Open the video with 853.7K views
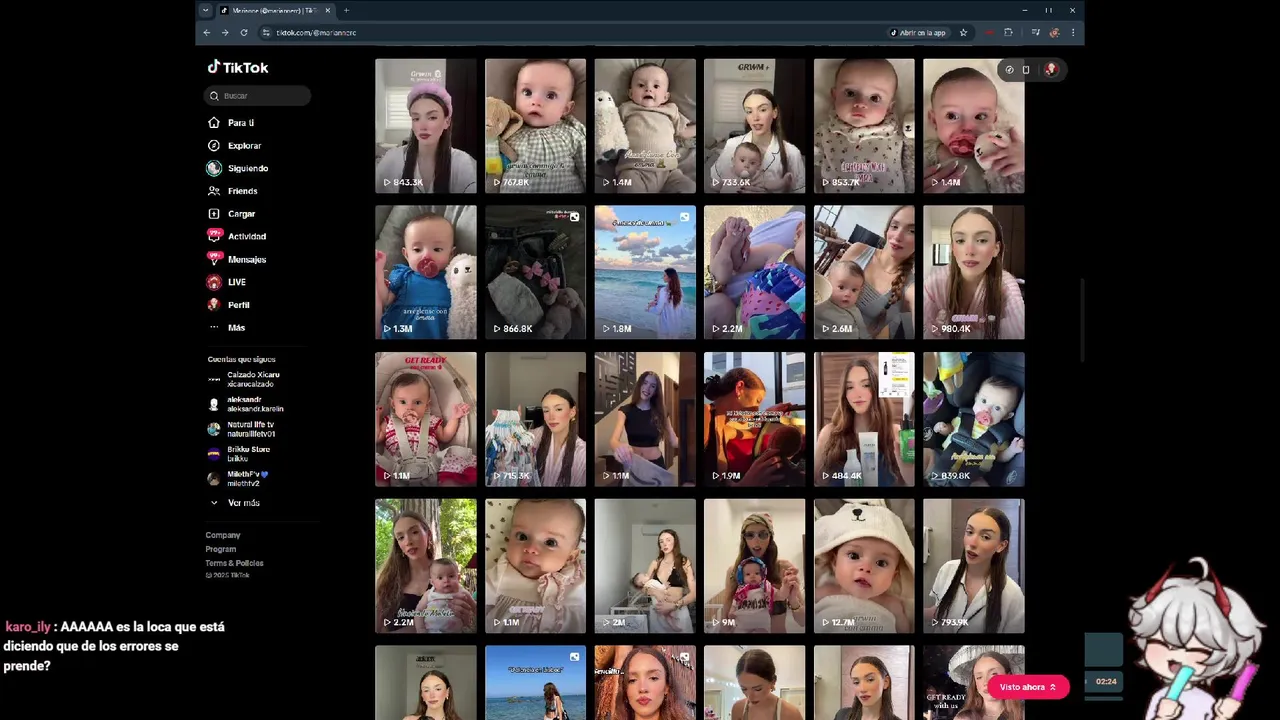The image size is (1280, 720). [x=864, y=126]
